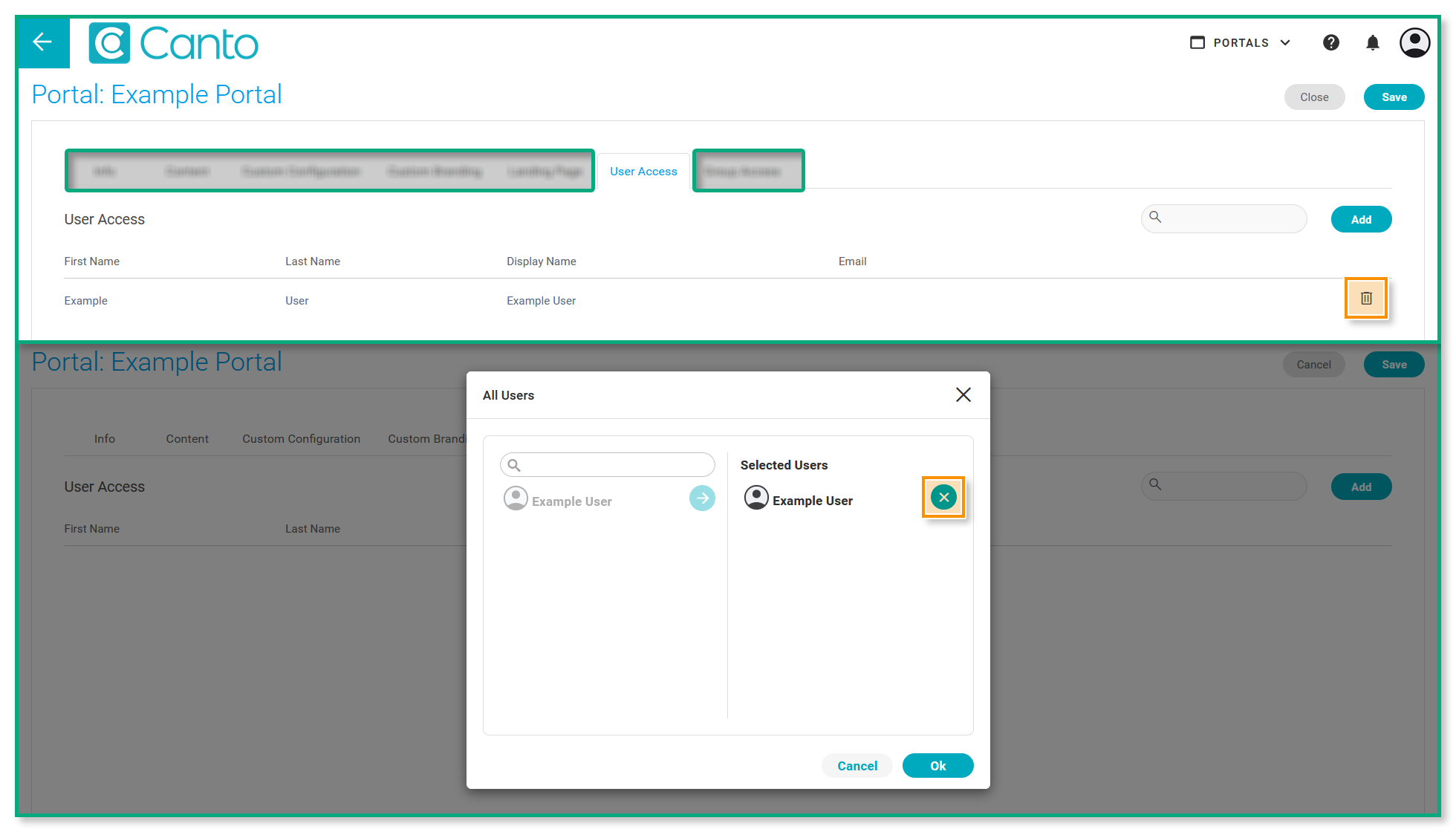The height and width of the screenshot is (832, 1456).
Task: Click the top Save button
Action: click(x=1394, y=97)
